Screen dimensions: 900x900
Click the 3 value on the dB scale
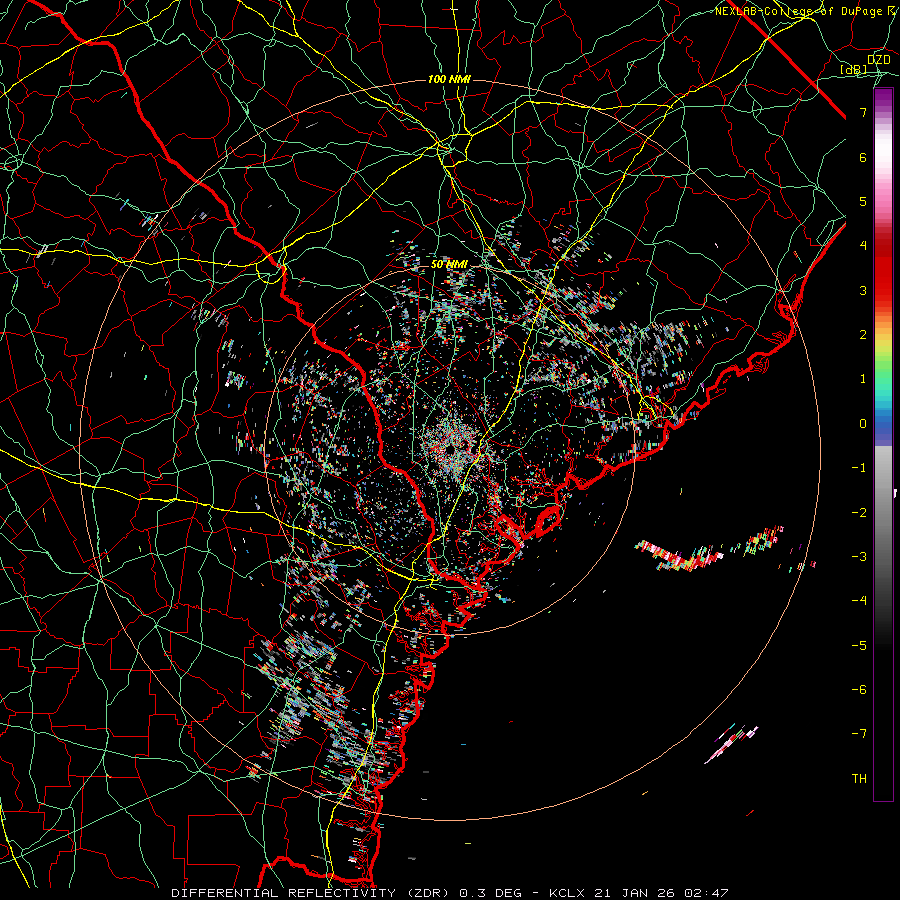point(863,290)
